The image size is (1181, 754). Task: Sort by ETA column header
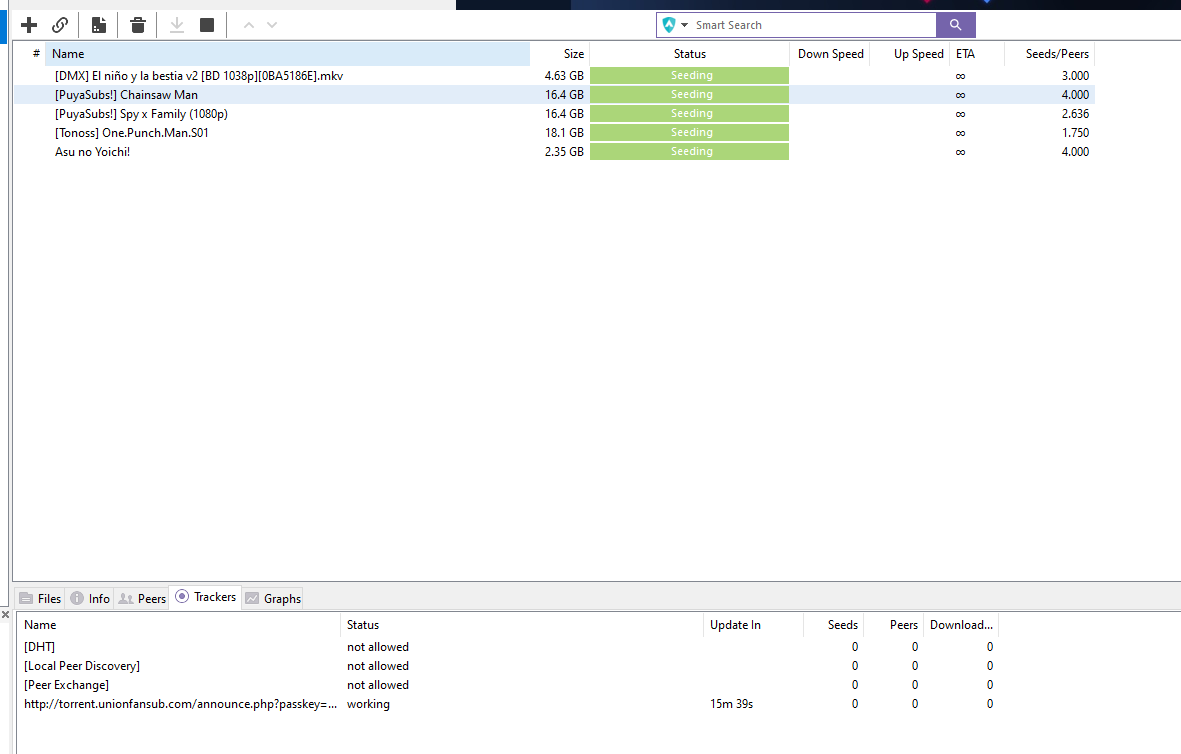(977, 54)
